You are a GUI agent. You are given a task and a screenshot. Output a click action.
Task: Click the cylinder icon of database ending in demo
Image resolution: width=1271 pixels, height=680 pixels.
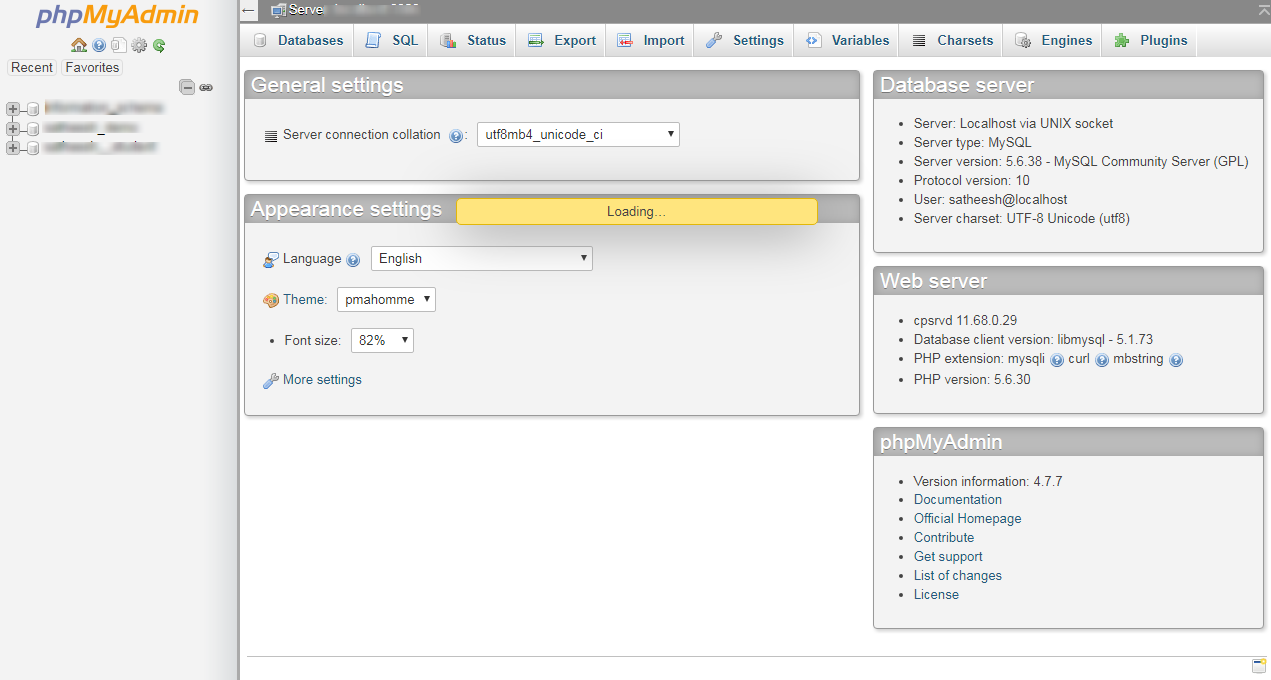pyautogui.click(x=33, y=128)
